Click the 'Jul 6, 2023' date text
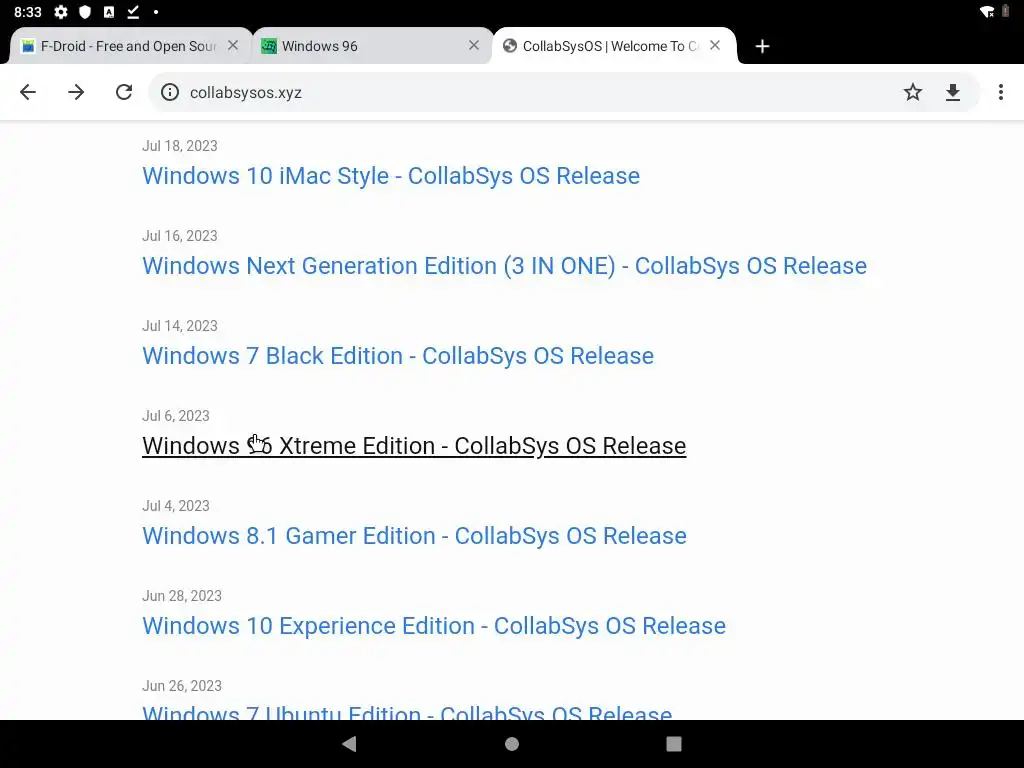Screen dimensions: 1024x768 point(176,416)
